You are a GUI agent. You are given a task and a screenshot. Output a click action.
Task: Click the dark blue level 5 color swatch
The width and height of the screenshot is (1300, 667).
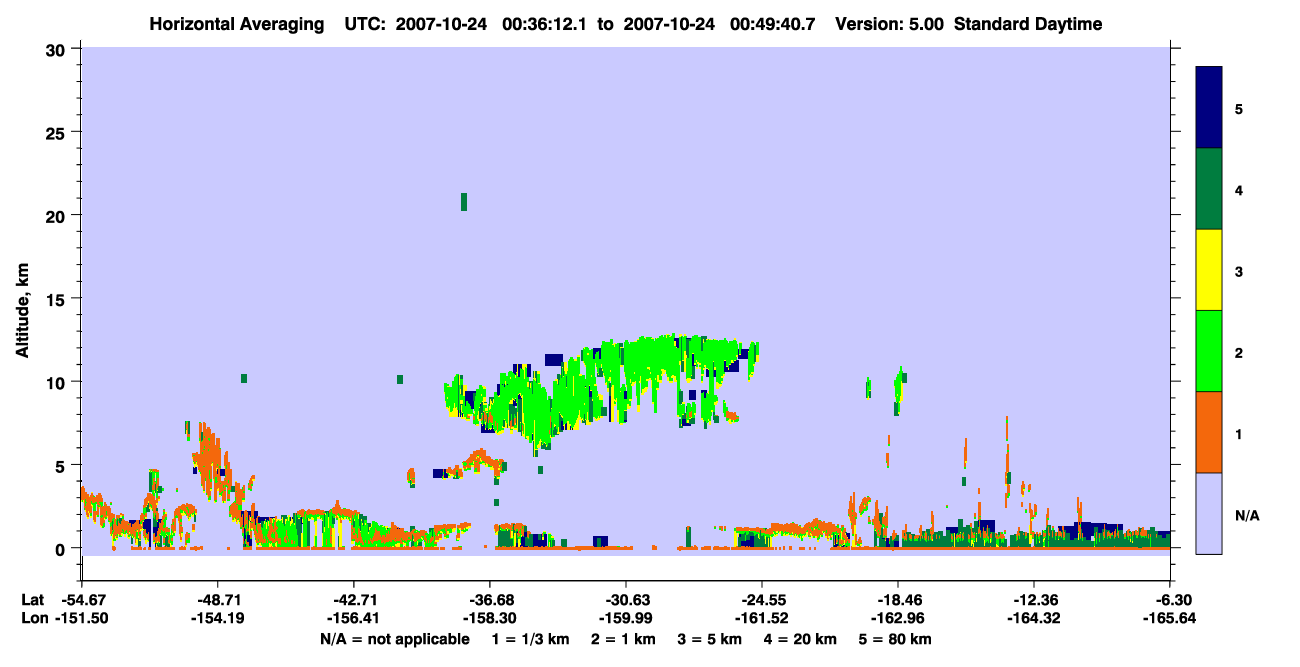click(x=1209, y=108)
